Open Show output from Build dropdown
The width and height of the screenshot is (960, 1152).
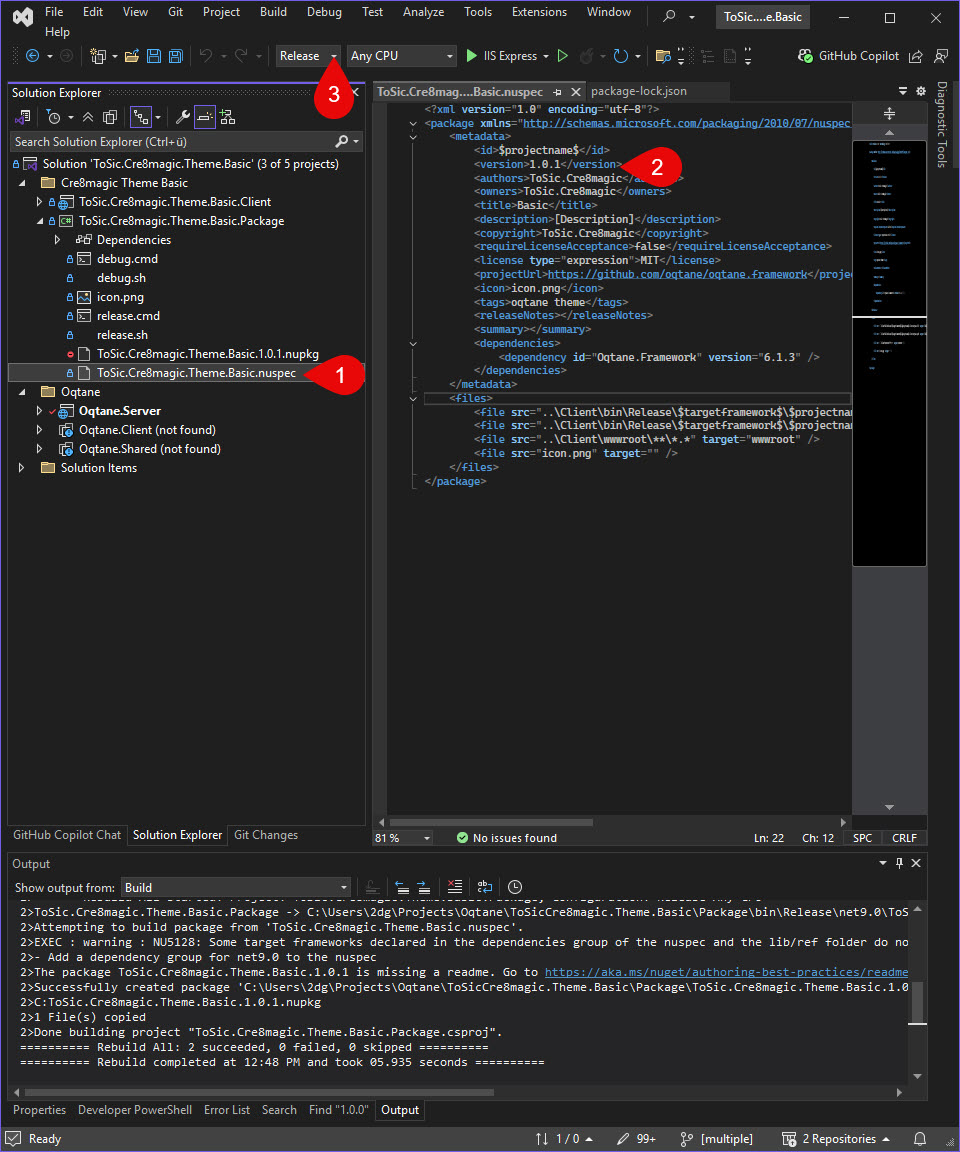235,888
